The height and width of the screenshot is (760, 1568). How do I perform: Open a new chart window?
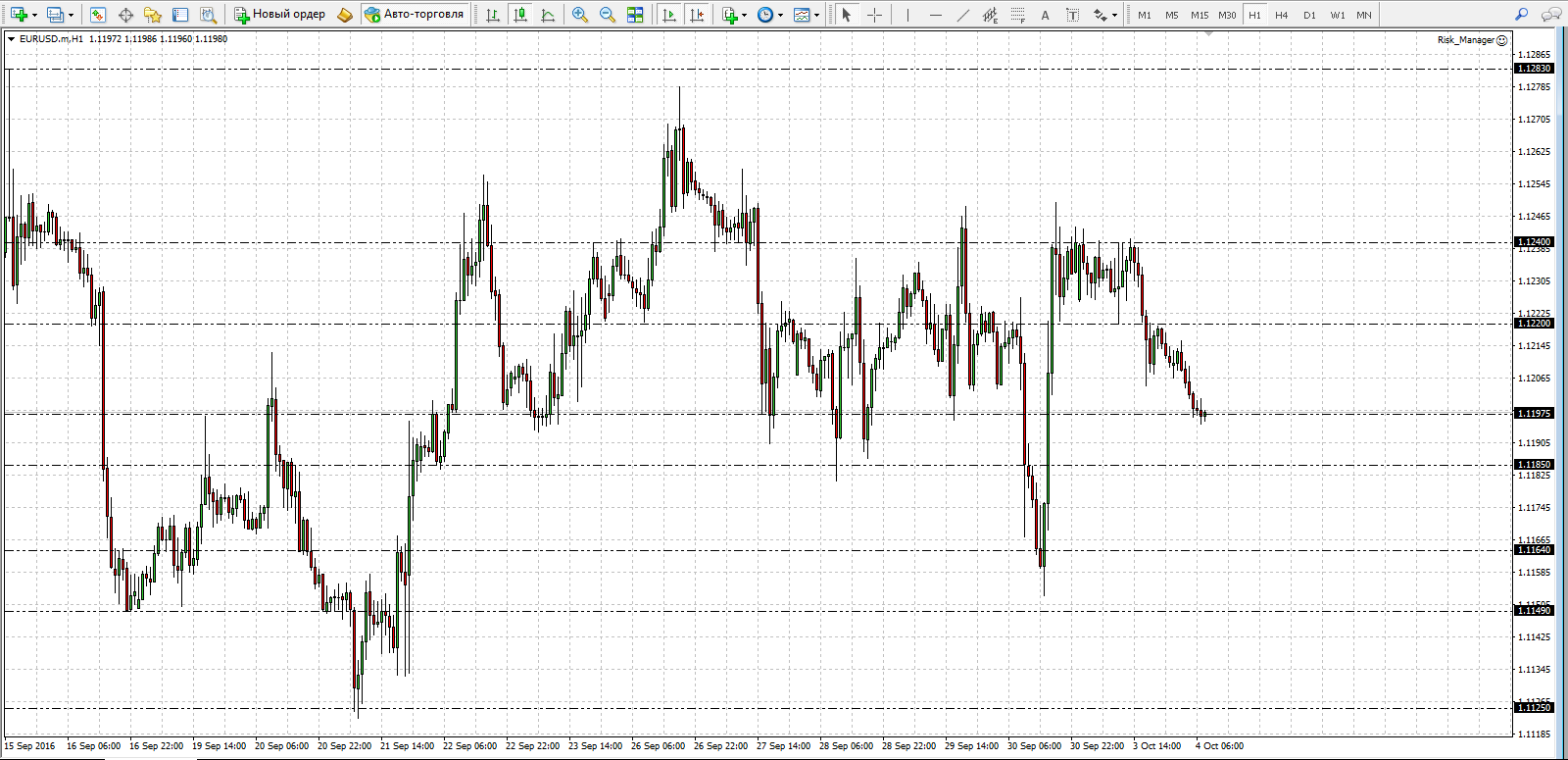pos(19,15)
